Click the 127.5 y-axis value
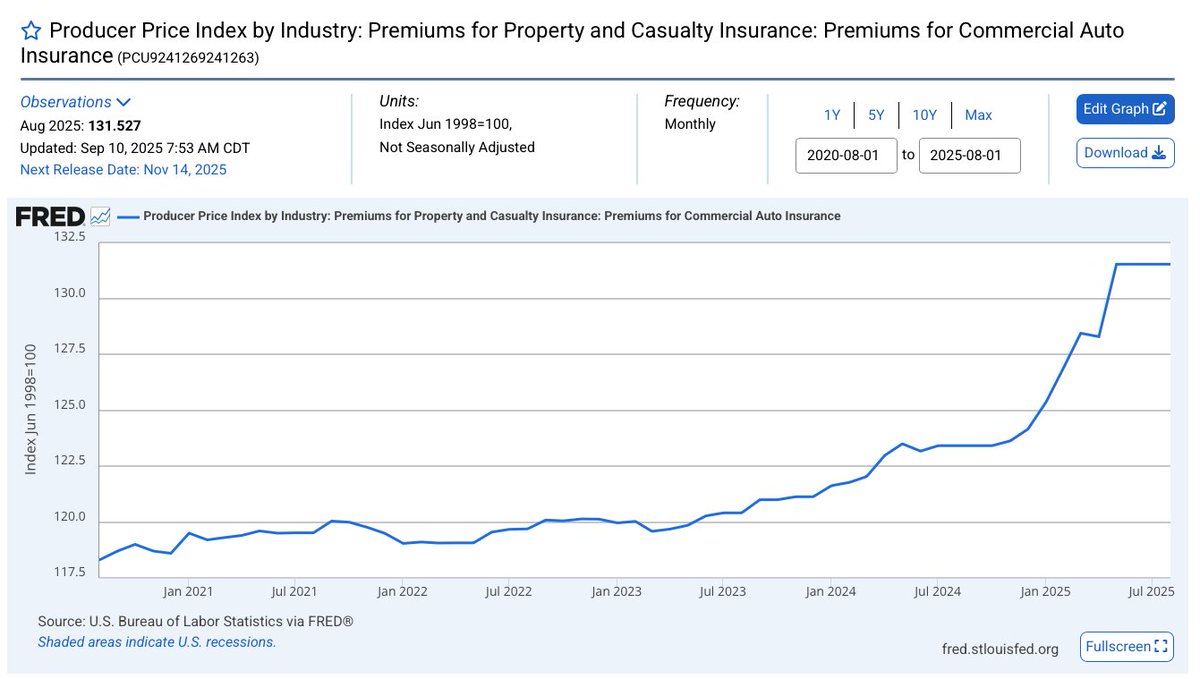1200x679 pixels. [x=68, y=350]
